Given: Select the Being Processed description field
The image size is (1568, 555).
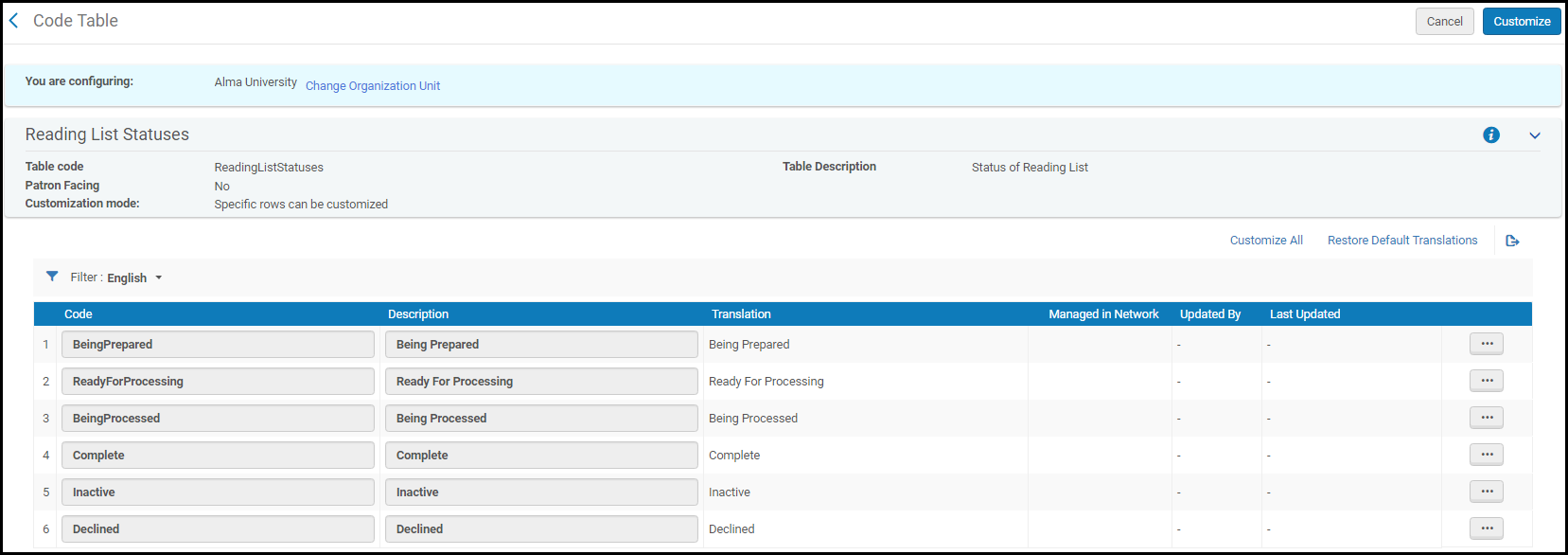Looking at the screenshot, I should [541, 419].
